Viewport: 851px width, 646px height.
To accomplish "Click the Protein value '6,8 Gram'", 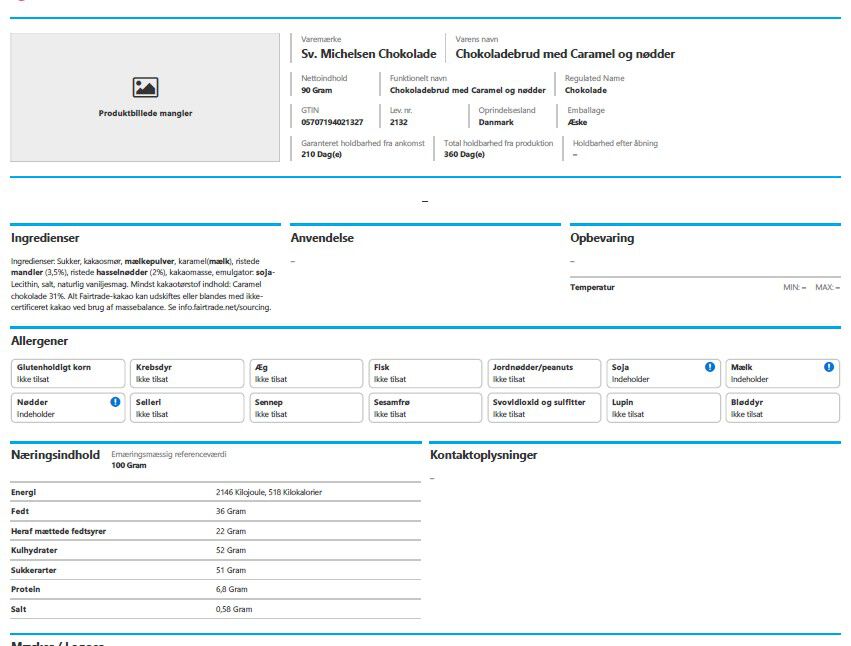I will [232, 589].
